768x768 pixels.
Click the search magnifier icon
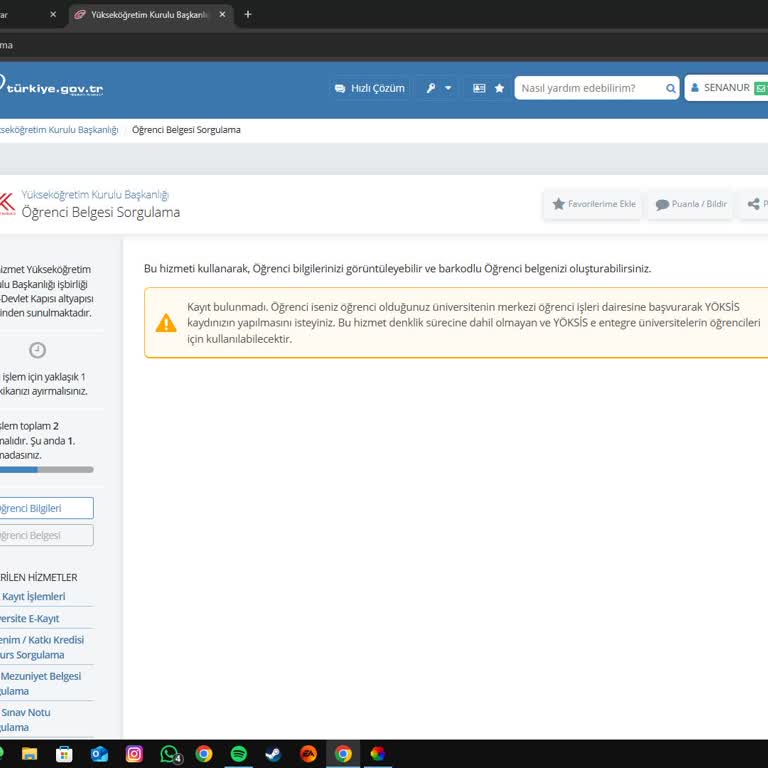click(x=671, y=88)
